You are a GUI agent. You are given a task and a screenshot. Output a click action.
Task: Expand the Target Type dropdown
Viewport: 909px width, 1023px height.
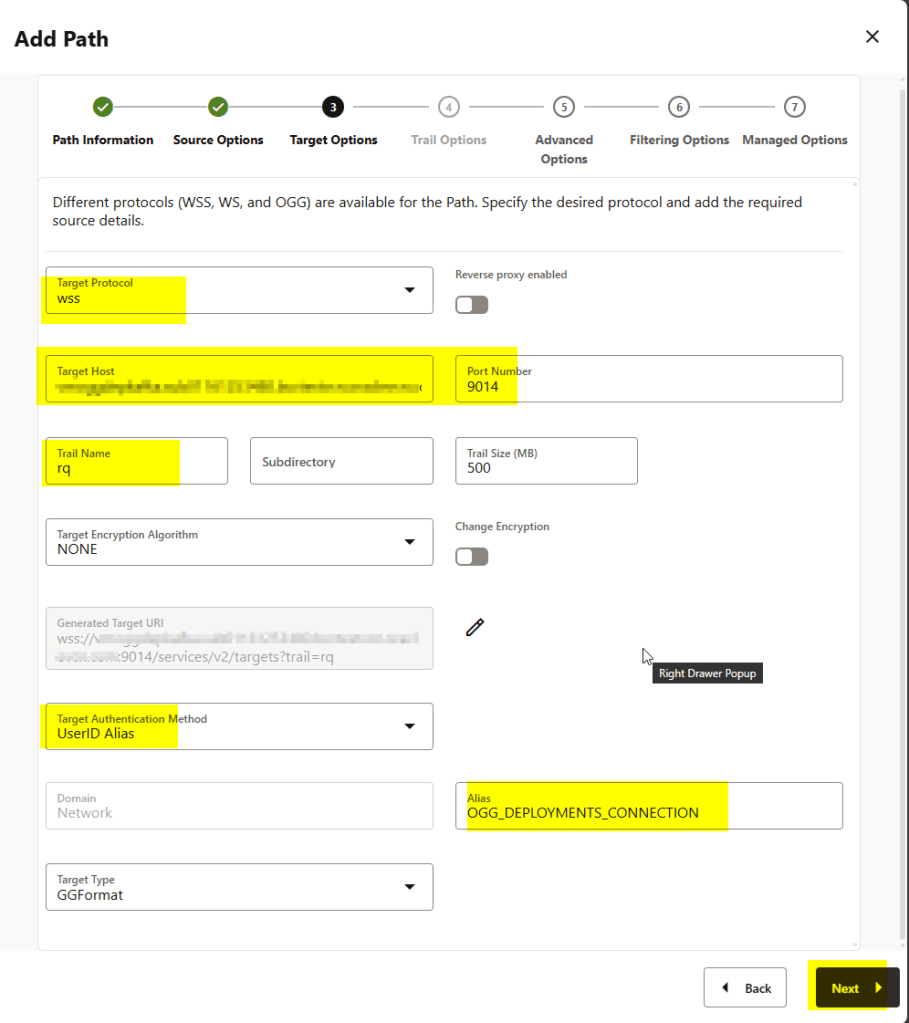[239, 887]
